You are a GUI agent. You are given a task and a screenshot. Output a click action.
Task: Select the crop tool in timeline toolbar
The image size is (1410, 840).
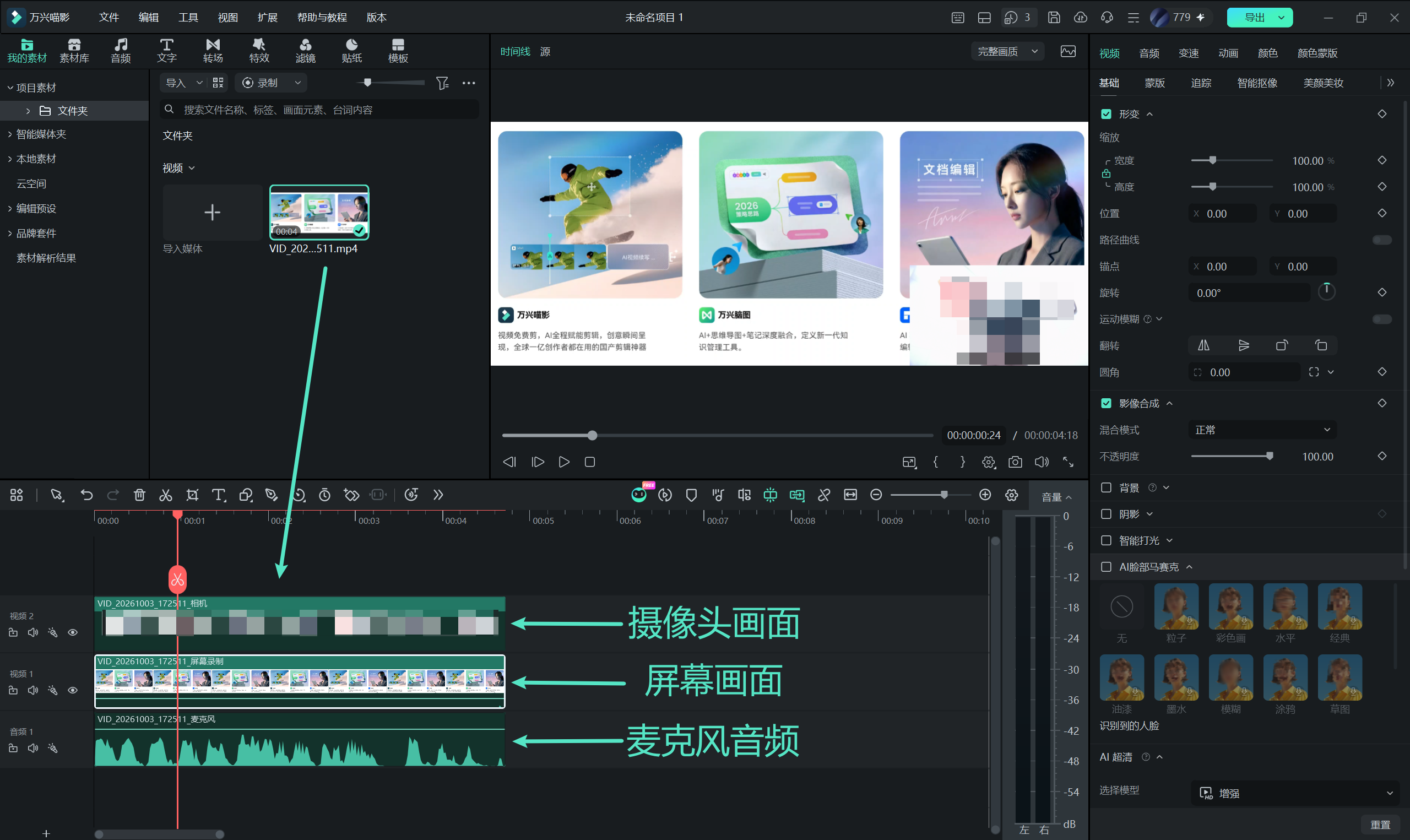[x=192, y=495]
